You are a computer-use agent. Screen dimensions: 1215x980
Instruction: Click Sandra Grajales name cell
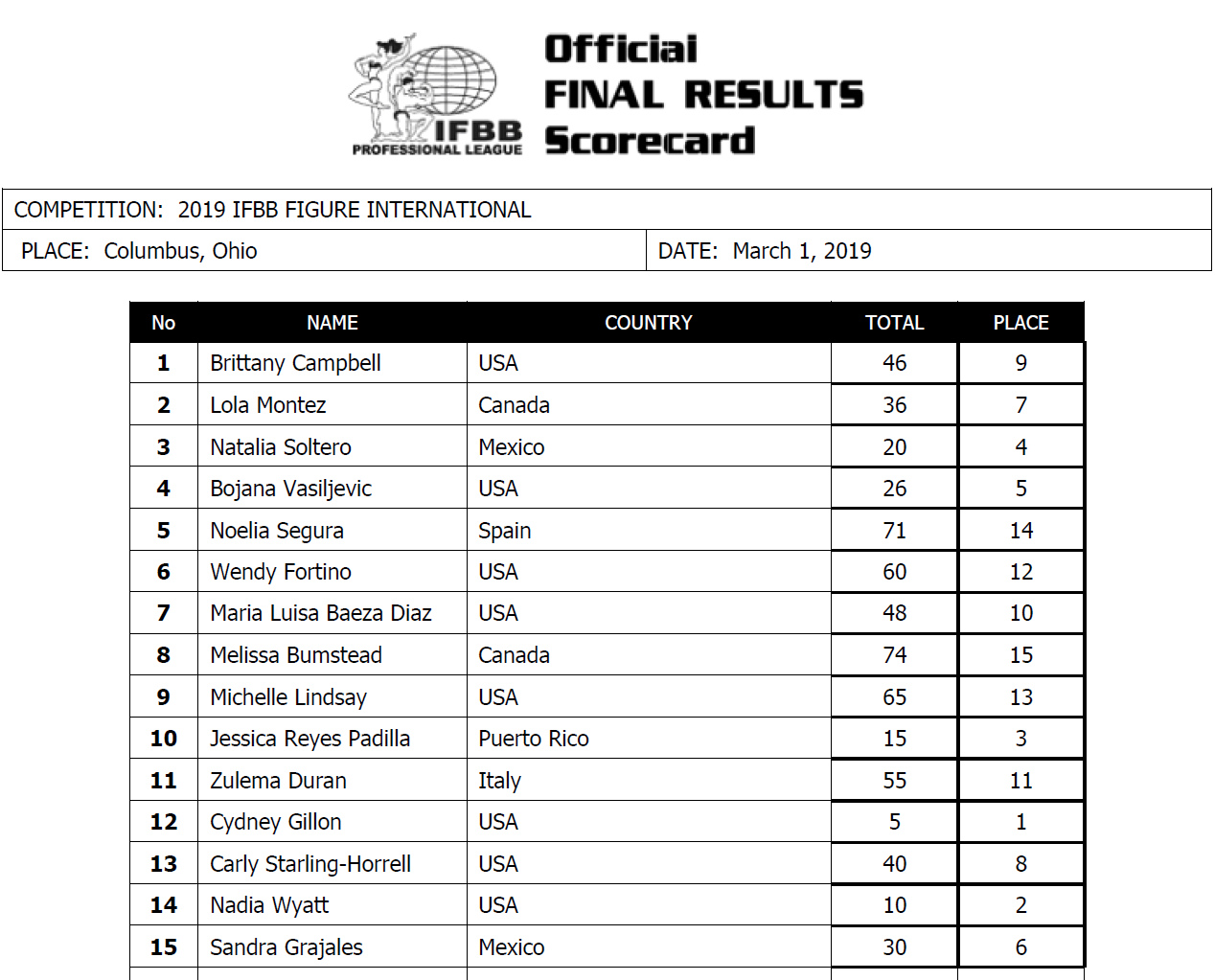click(x=287, y=947)
